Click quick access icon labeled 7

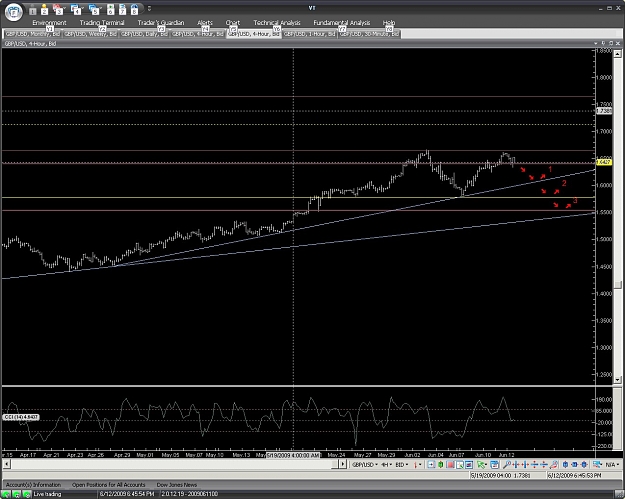pos(123,10)
